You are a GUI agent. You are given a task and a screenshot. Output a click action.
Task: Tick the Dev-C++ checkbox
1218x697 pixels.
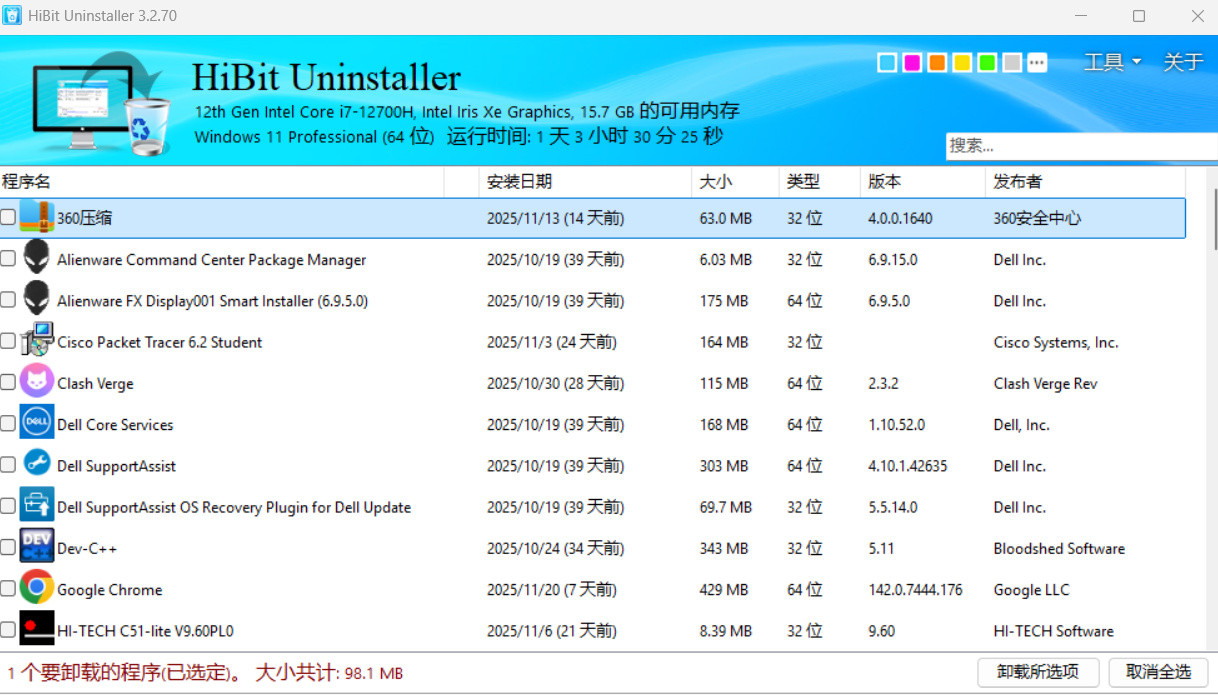[x=8, y=548]
